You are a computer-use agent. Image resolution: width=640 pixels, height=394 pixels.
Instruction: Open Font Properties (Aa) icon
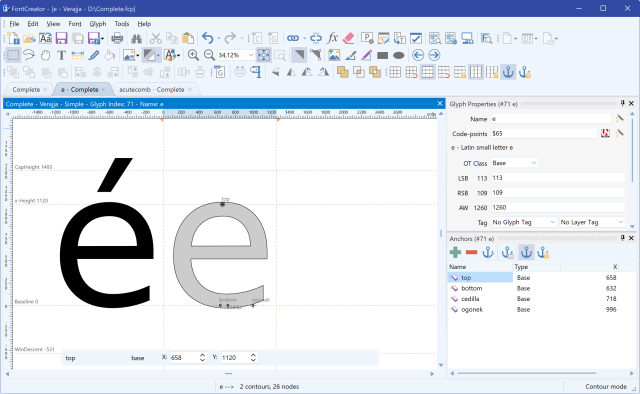(45, 38)
